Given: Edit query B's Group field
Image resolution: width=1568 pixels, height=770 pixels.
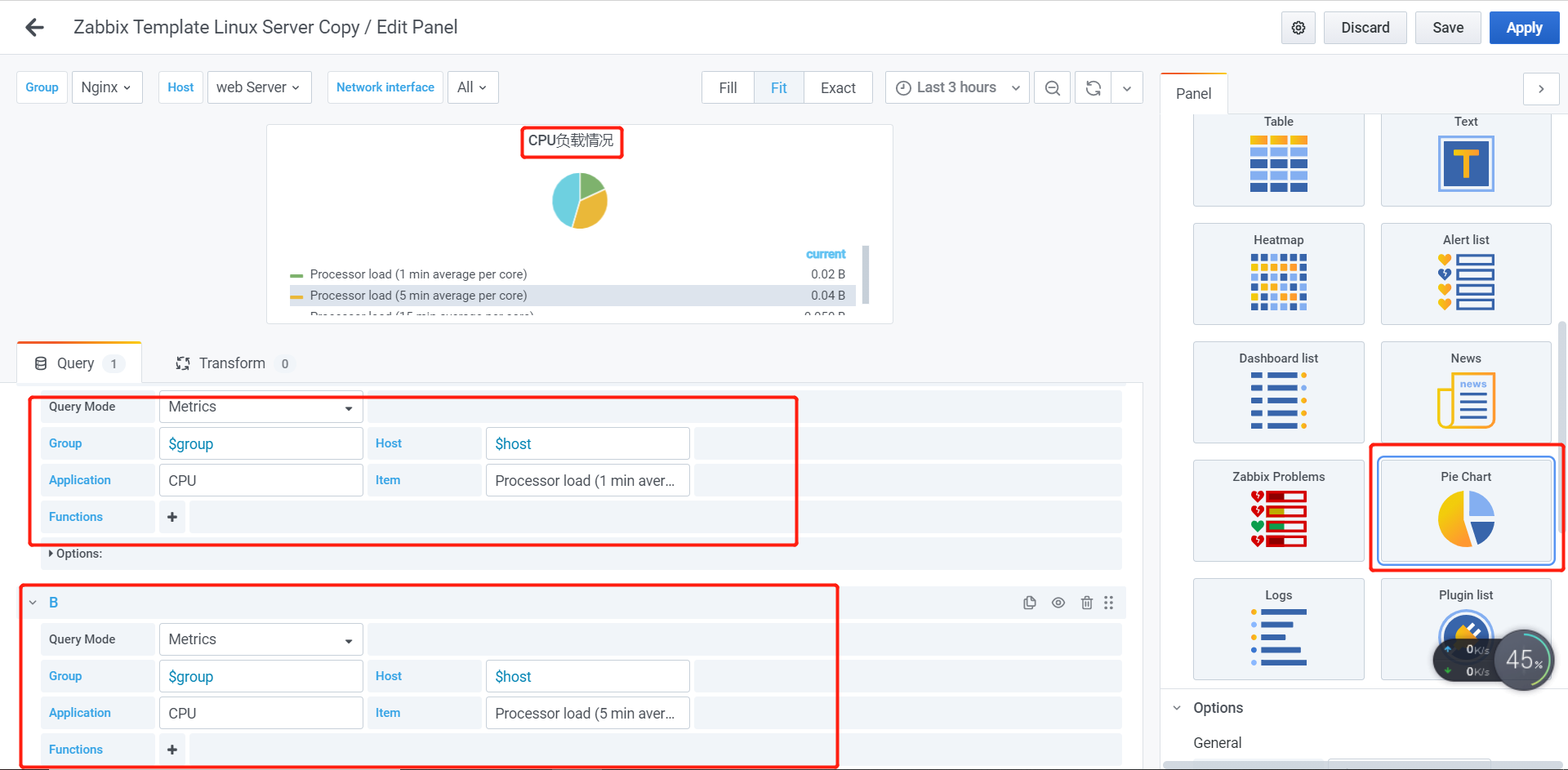Looking at the screenshot, I should [261, 676].
